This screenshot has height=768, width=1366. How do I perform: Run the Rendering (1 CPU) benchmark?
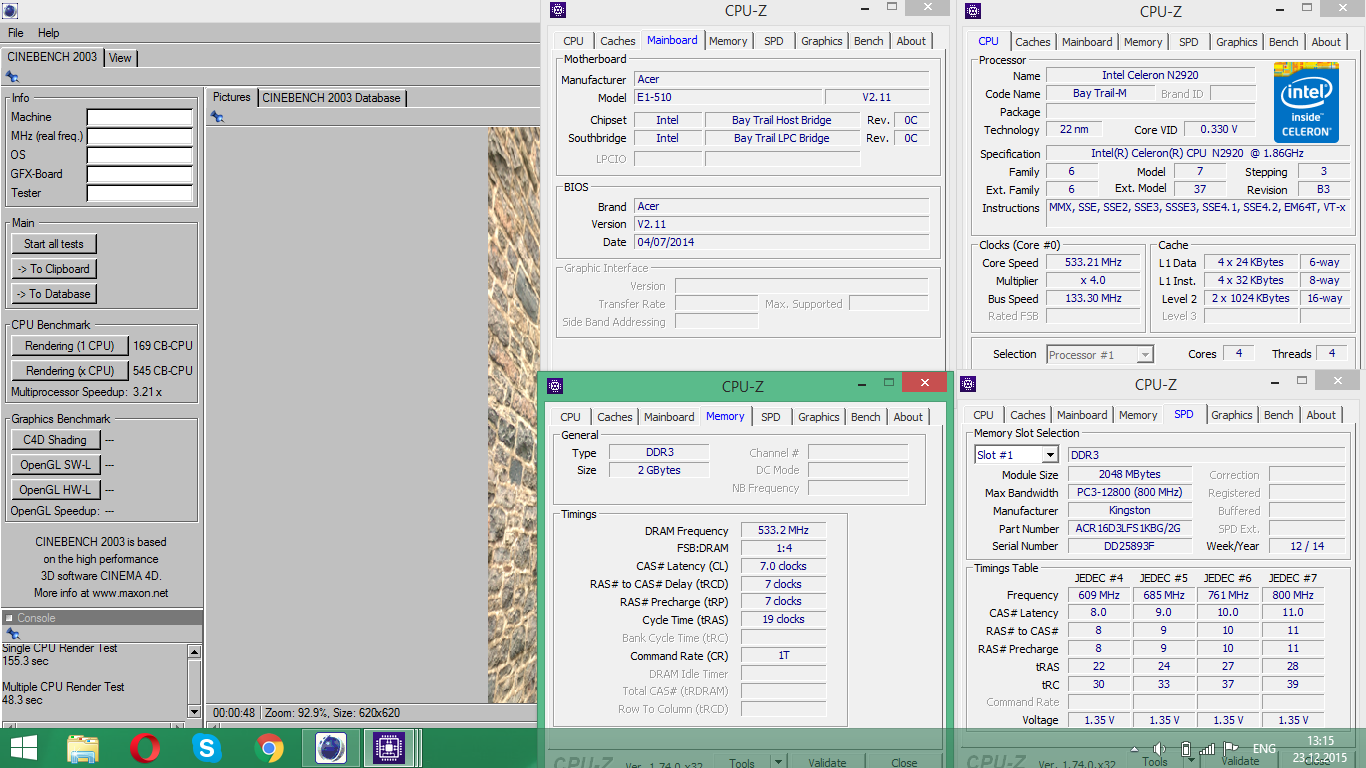click(70, 346)
